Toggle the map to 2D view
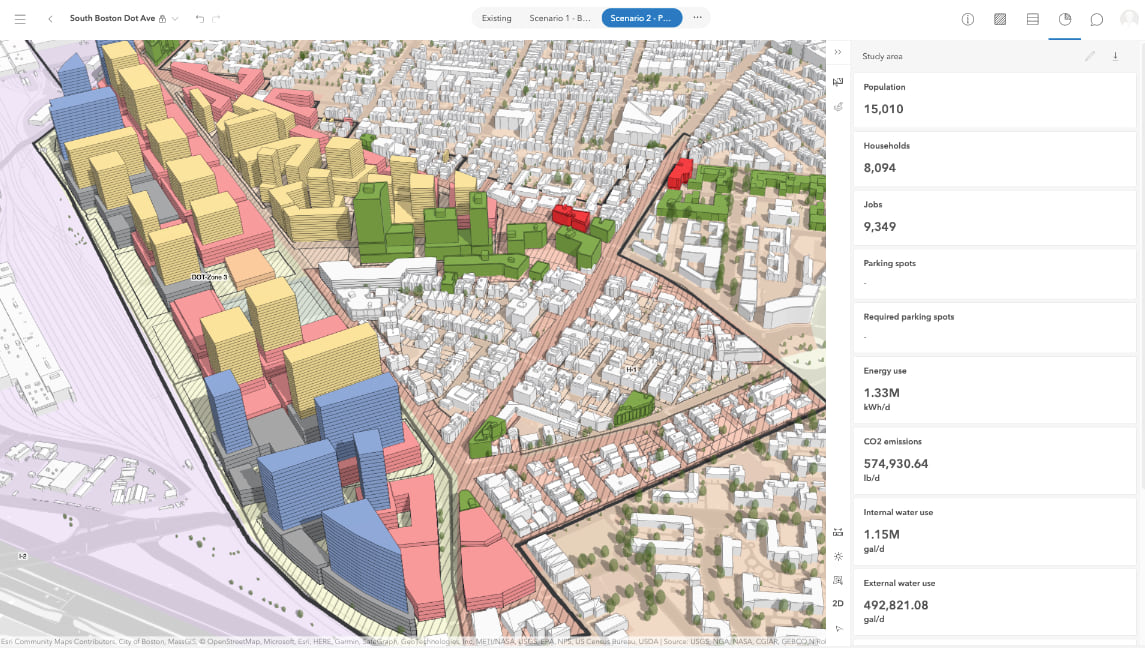The image size is (1145, 648). (838, 605)
